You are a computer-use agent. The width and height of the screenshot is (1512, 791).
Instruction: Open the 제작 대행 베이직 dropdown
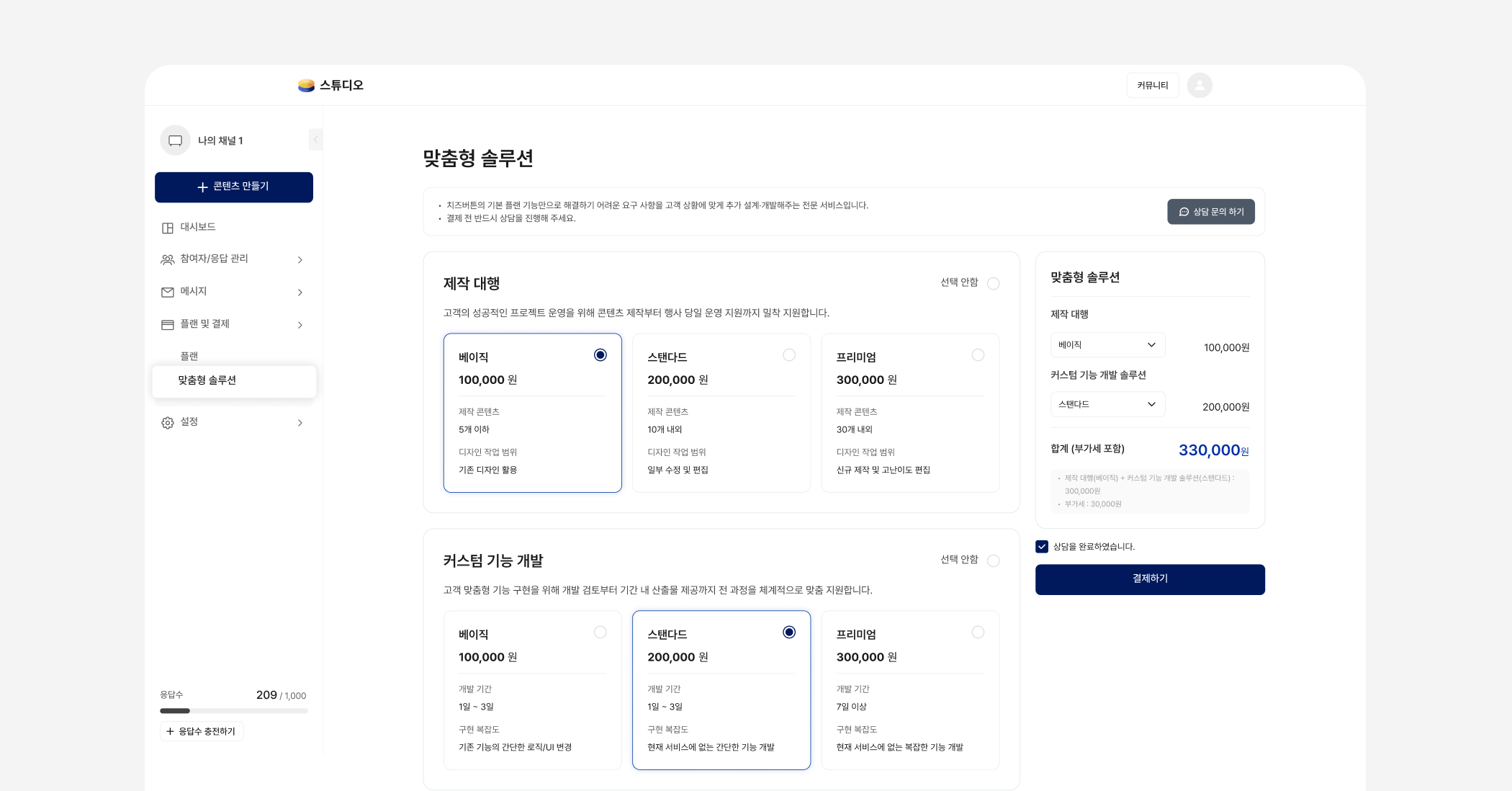click(1107, 345)
